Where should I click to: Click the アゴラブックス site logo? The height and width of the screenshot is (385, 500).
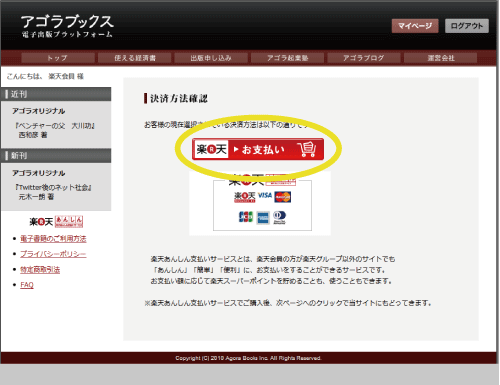point(67,26)
